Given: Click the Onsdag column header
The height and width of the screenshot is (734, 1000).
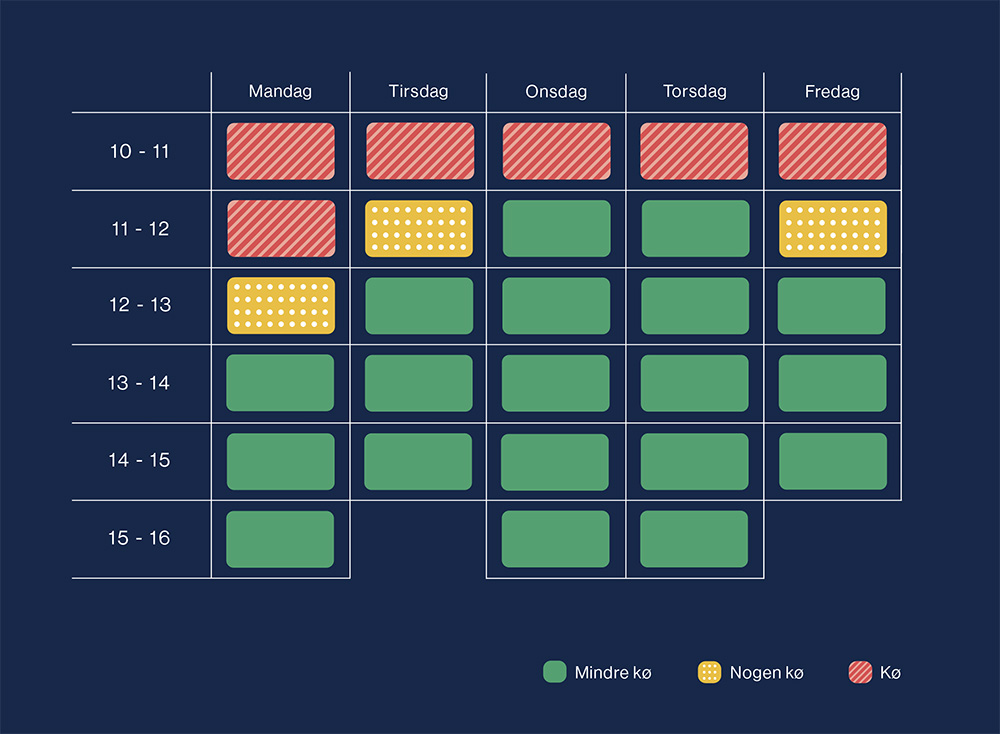Looking at the screenshot, I should 556,92.
